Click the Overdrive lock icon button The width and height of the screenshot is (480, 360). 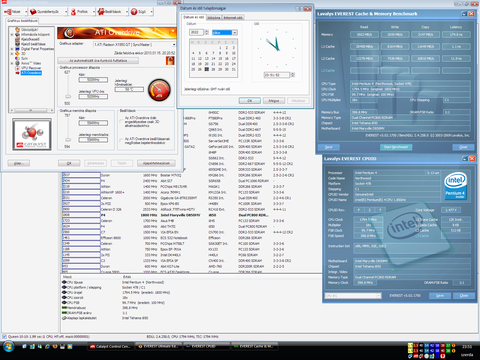point(170,60)
